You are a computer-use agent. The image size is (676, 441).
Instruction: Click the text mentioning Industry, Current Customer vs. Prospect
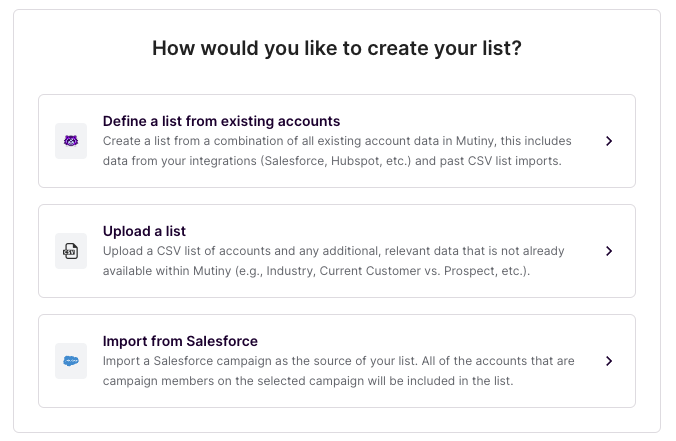click(316, 271)
